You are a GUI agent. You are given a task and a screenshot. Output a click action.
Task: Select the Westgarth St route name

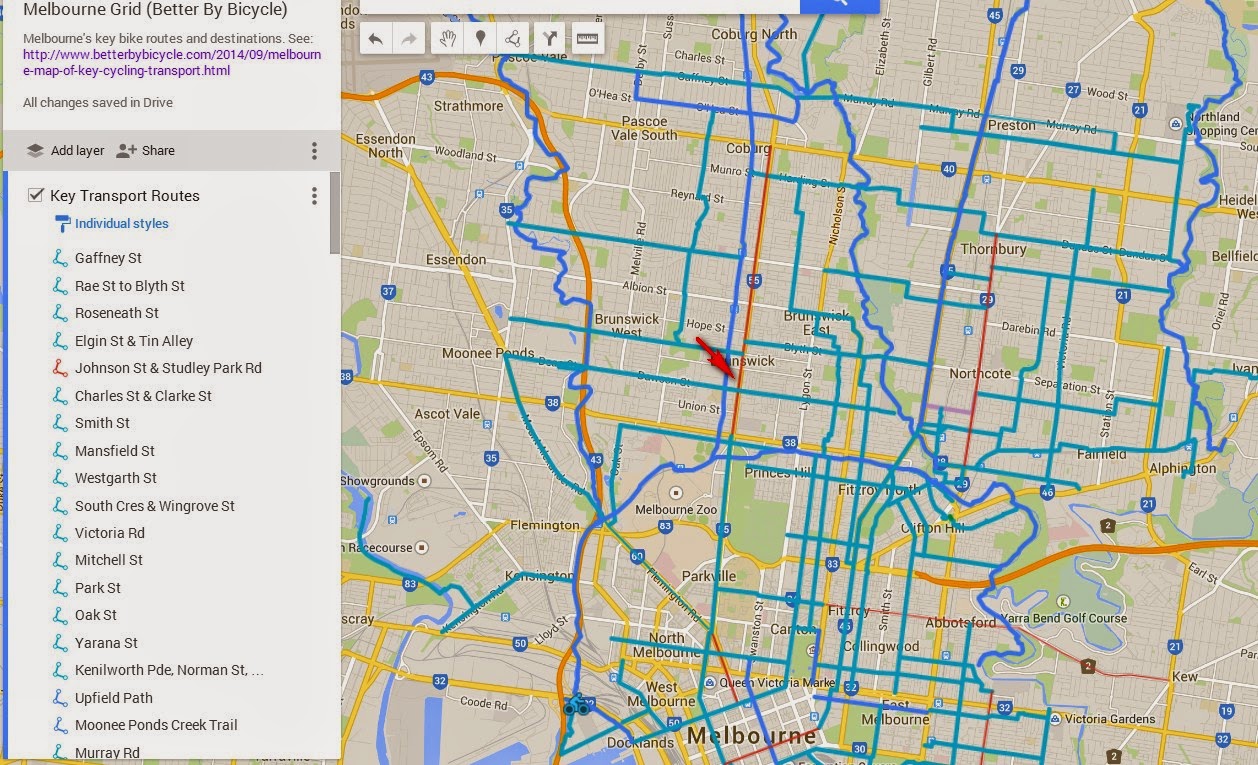(116, 478)
